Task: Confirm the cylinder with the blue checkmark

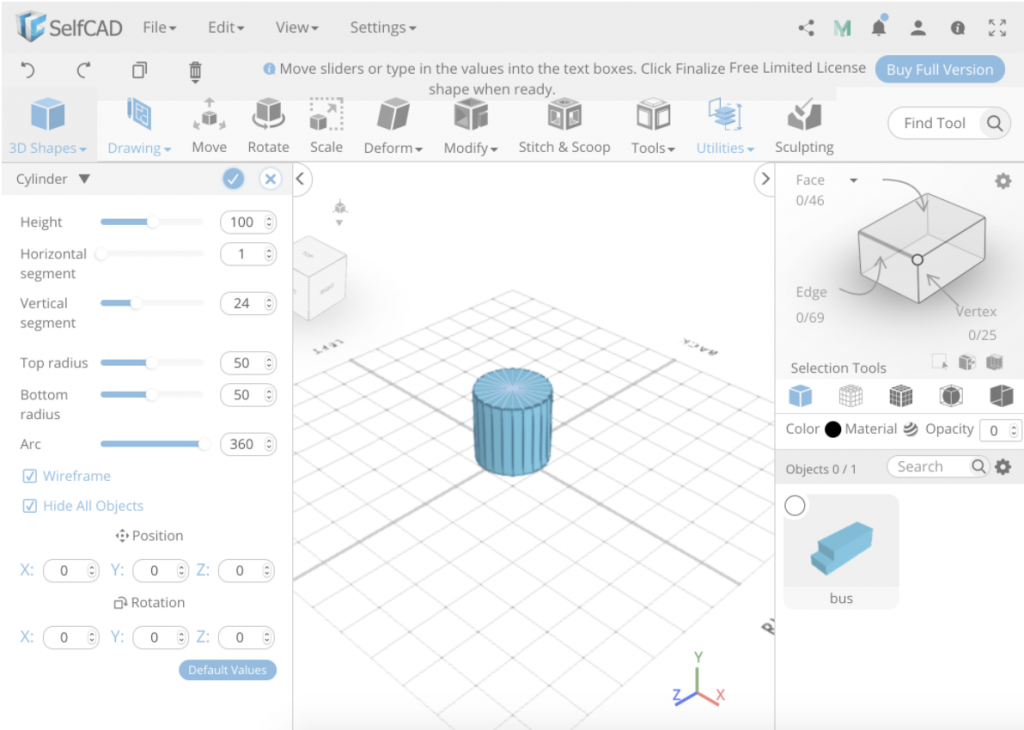Action: pos(232,178)
